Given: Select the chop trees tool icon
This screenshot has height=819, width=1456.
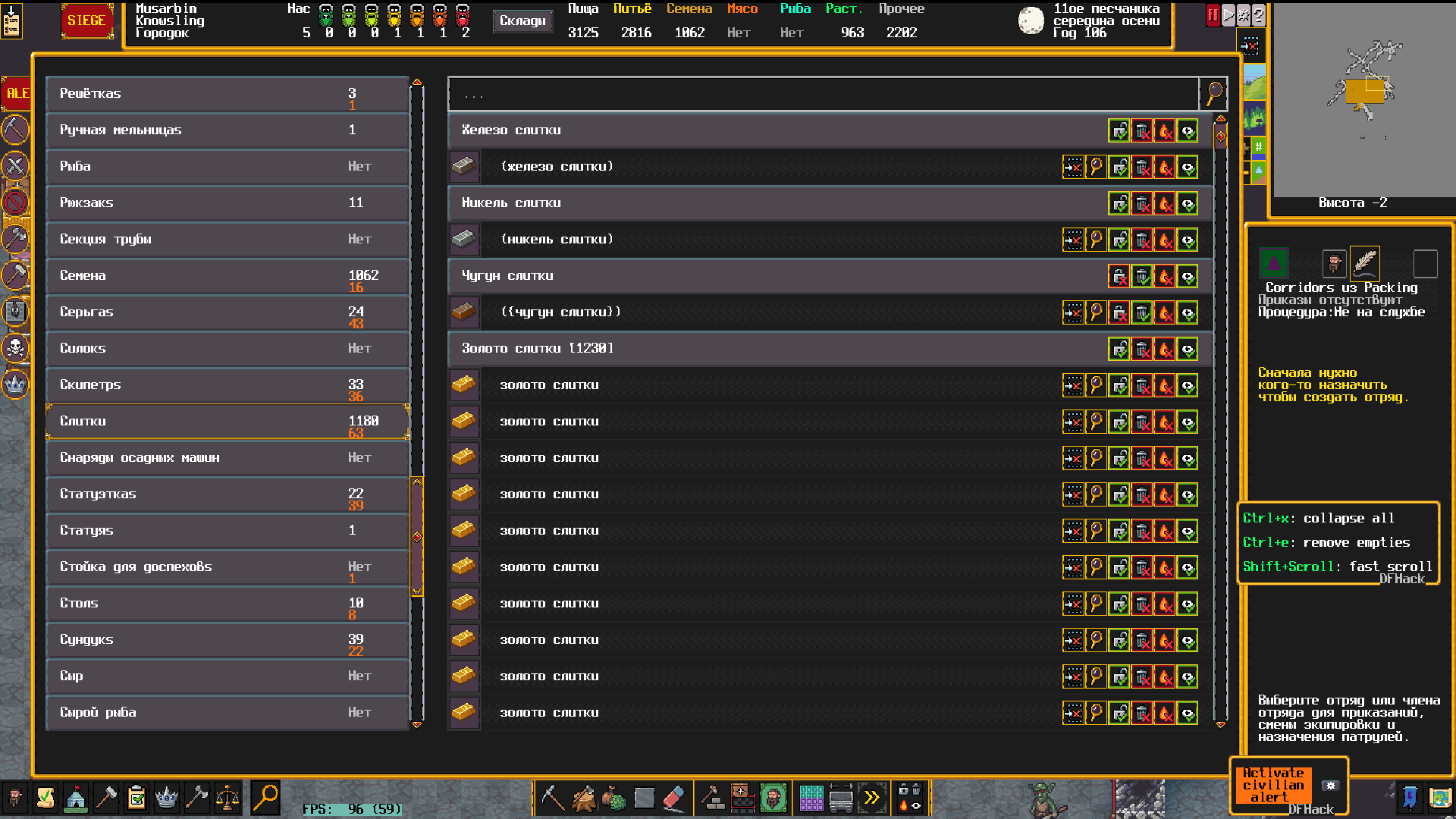Looking at the screenshot, I should tap(583, 798).
